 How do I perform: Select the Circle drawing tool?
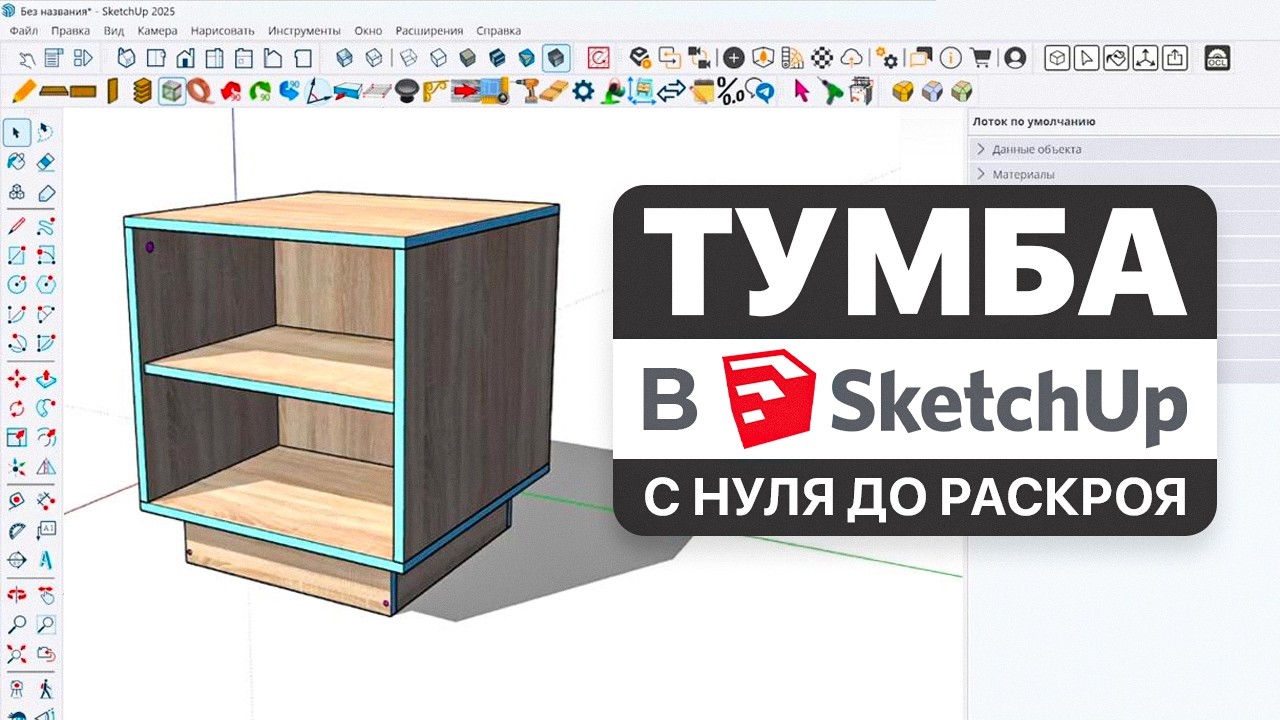(17, 285)
